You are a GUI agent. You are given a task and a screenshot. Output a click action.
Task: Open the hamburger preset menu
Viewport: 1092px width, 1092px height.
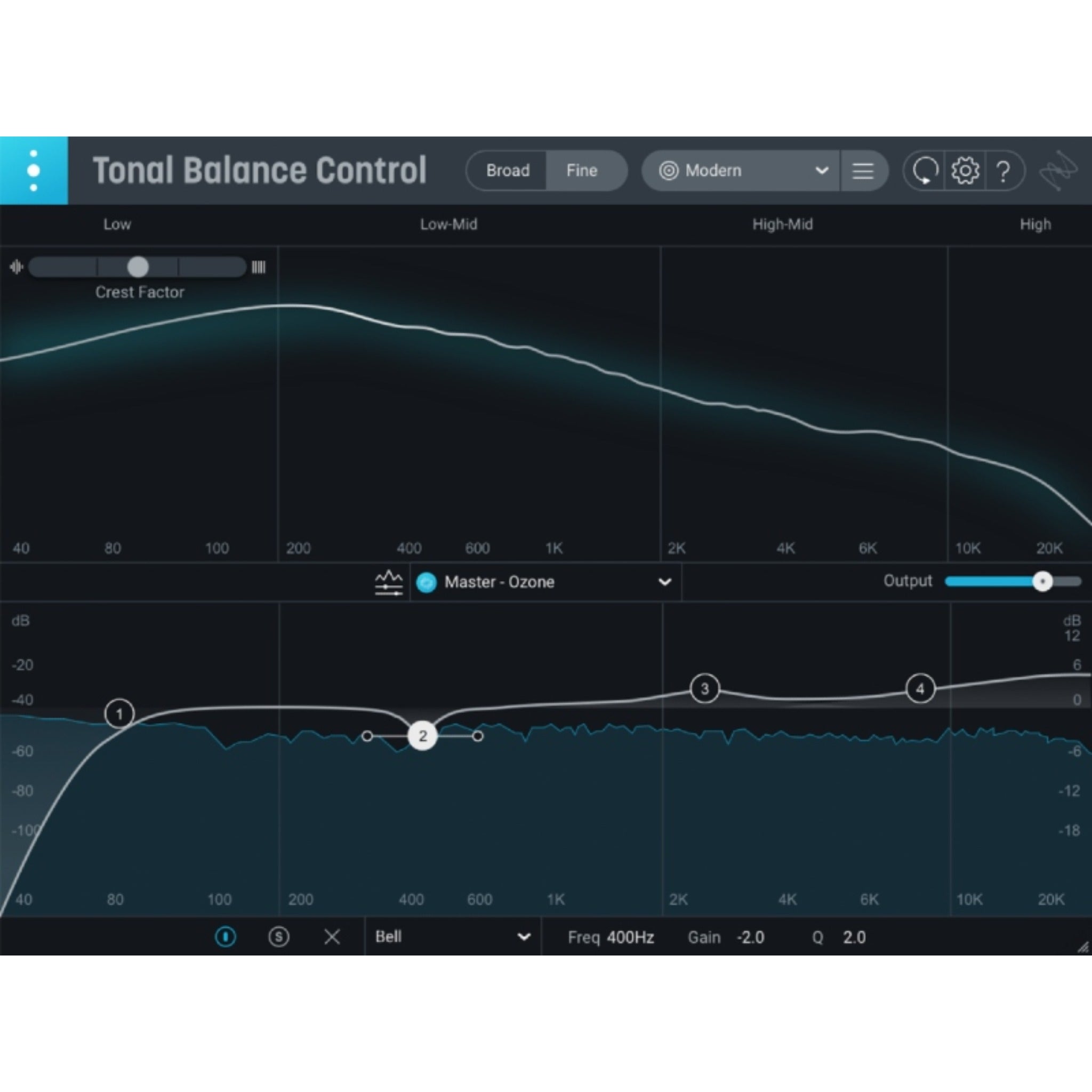[864, 171]
